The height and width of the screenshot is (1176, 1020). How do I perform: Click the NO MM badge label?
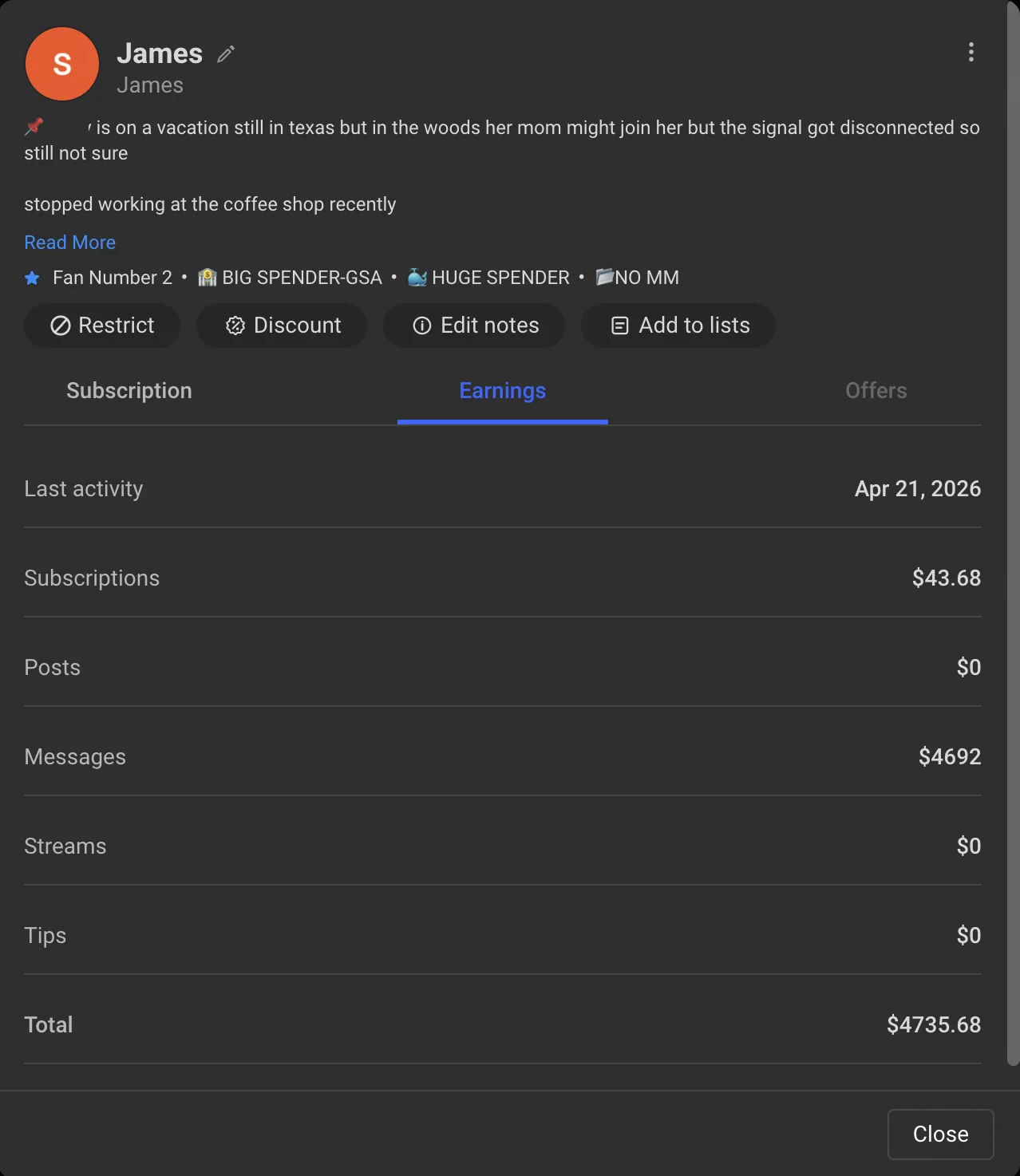tap(637, 278)
